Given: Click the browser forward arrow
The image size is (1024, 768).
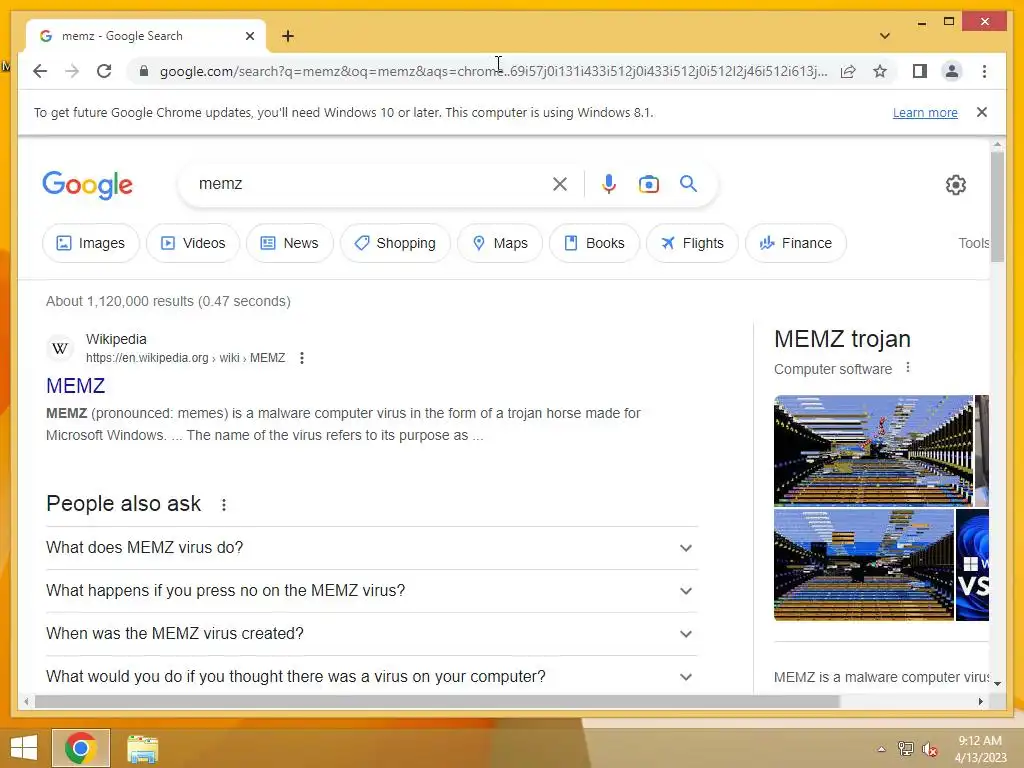Looking at the screenshot, I should pyautogui.click(x=72, y=71).
